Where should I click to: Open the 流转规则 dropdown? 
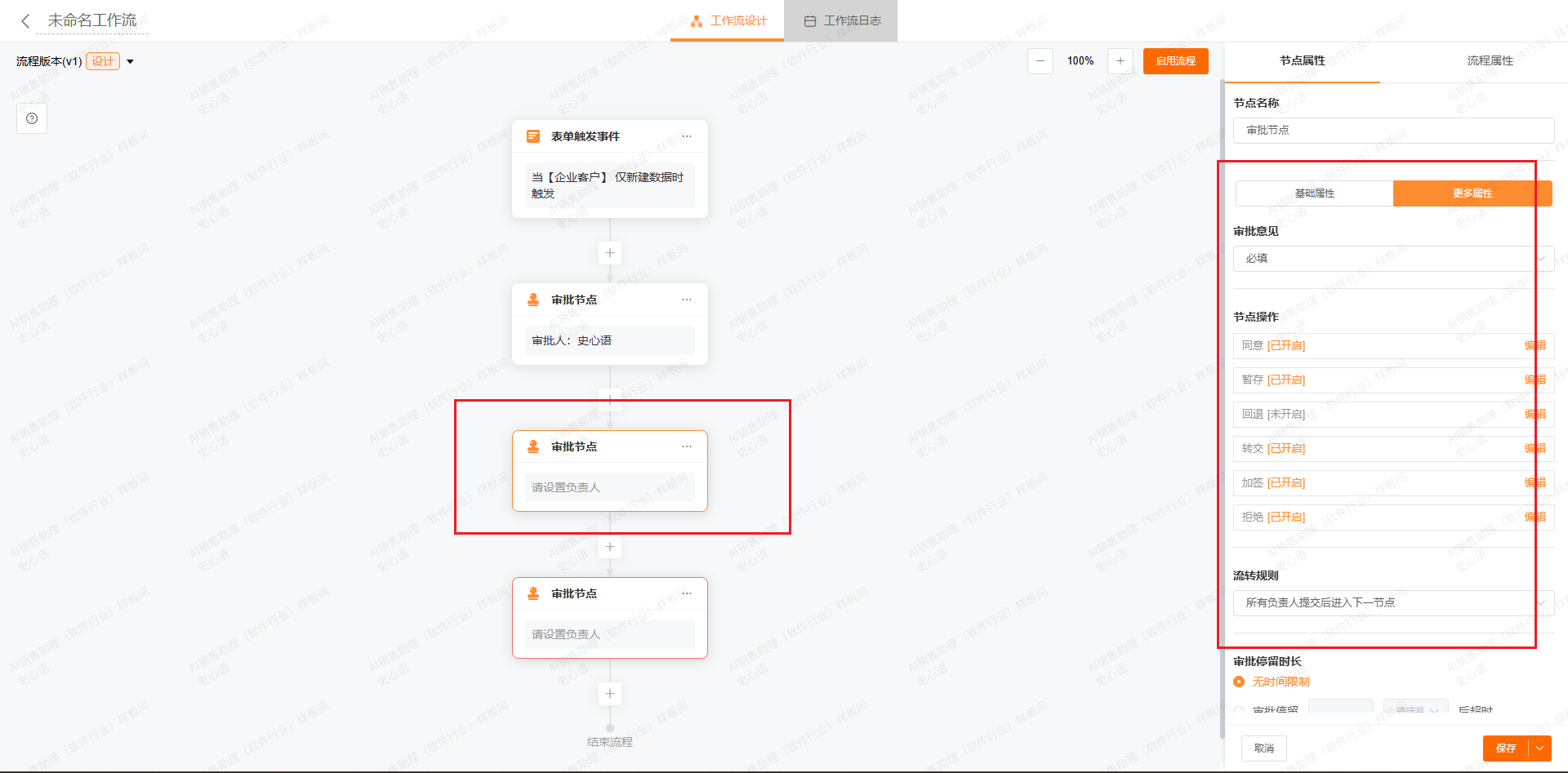point(1392,603)
